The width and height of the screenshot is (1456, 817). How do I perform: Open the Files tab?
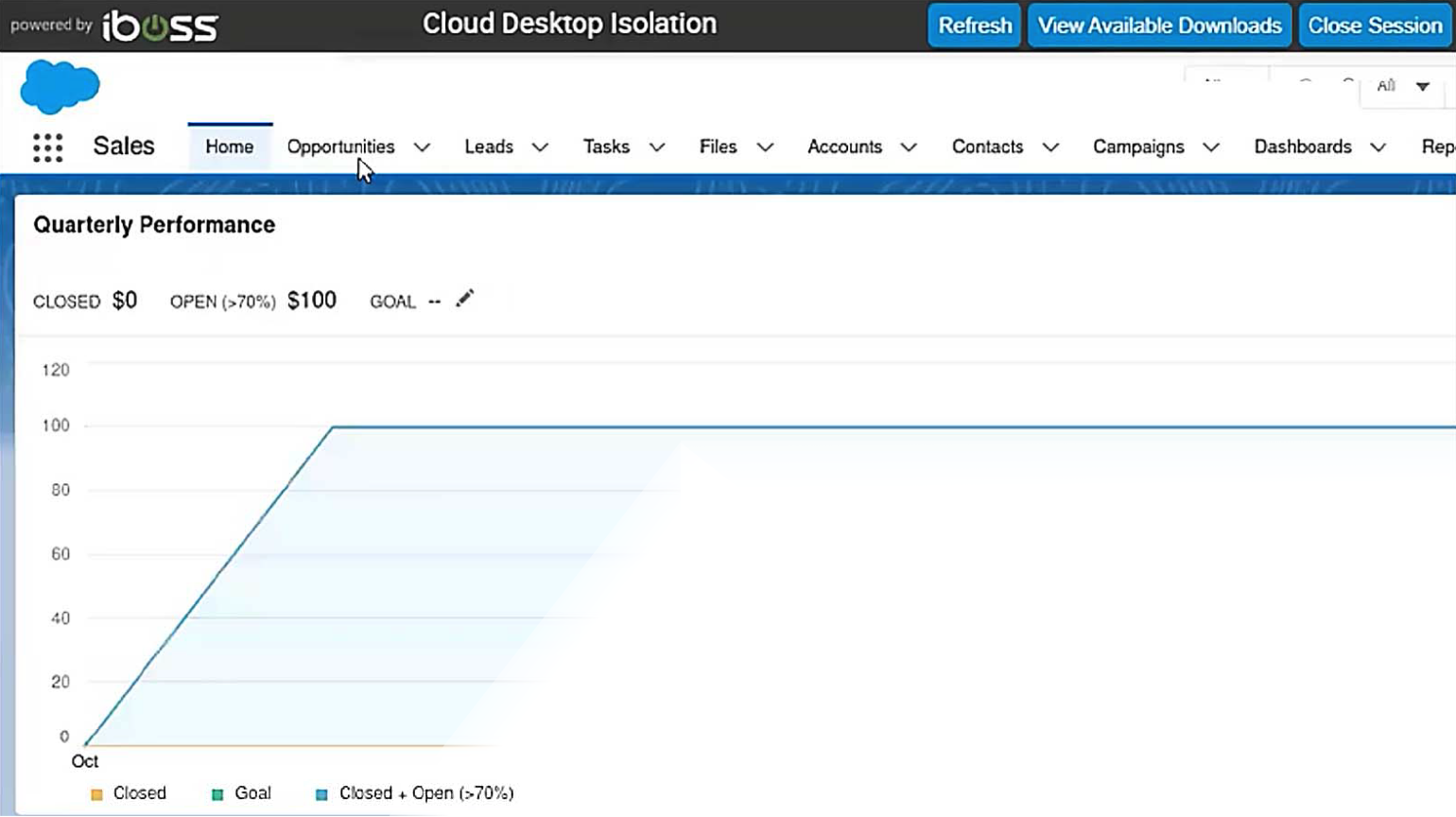[718, 147]
